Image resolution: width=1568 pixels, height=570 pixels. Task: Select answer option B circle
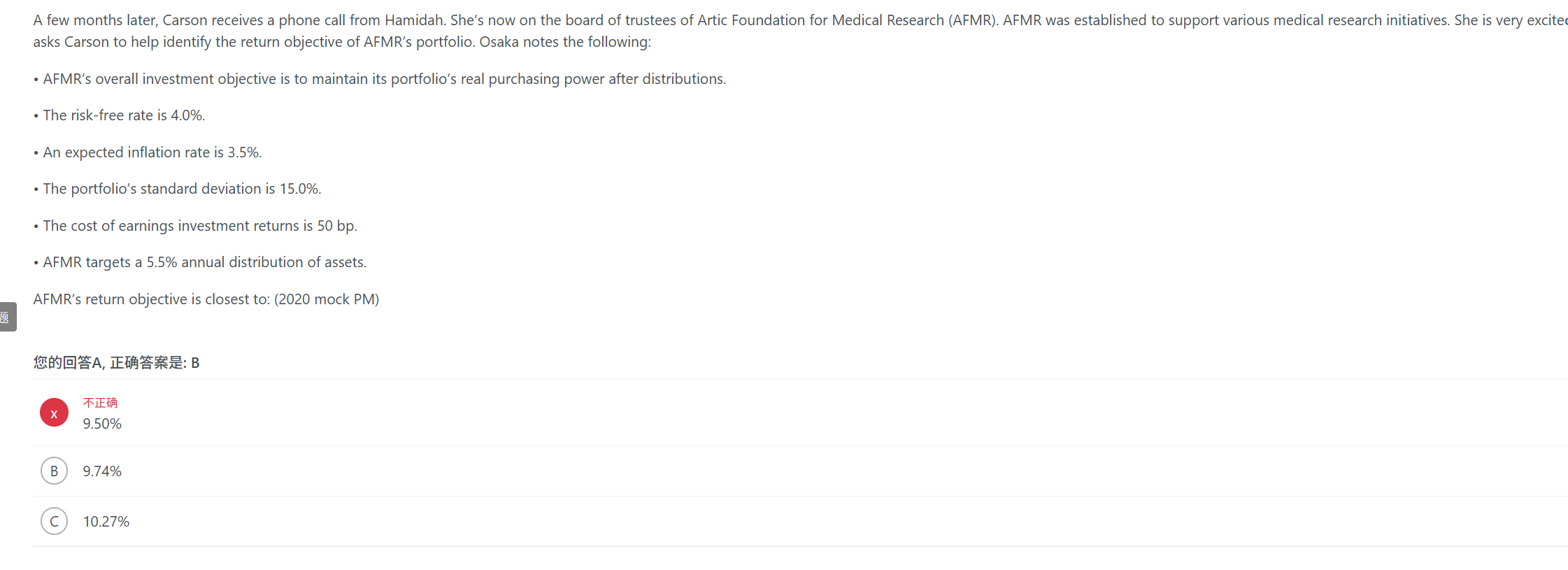(54, 471)
